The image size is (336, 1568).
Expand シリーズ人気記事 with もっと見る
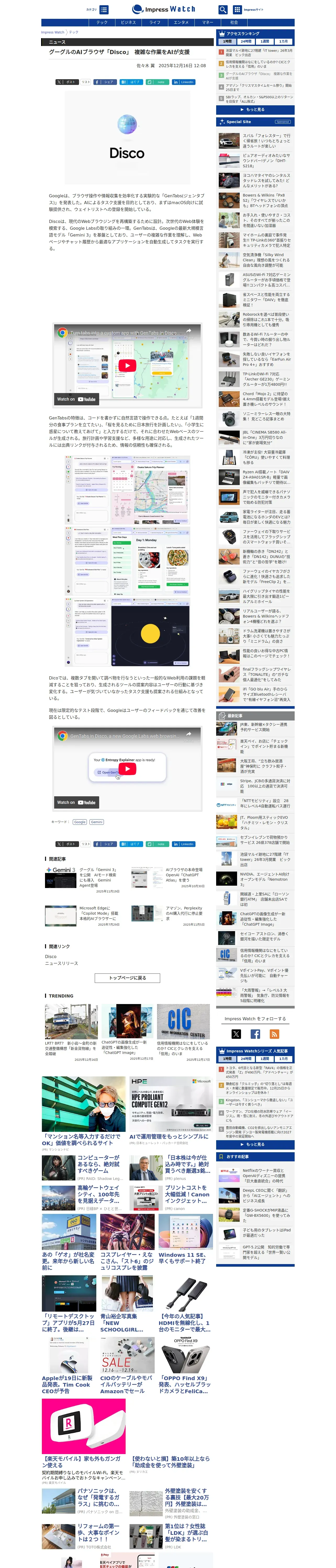click(255, 1144)
